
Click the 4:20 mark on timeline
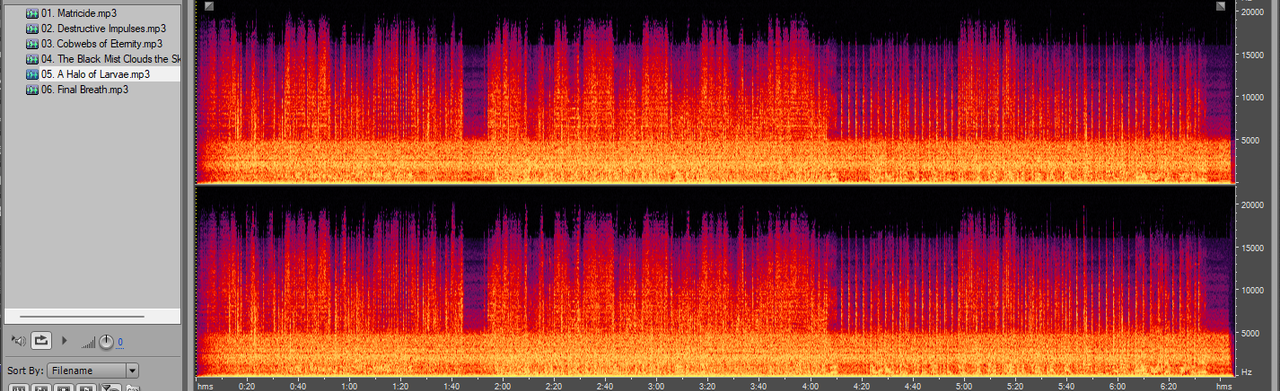click(861, 385)
